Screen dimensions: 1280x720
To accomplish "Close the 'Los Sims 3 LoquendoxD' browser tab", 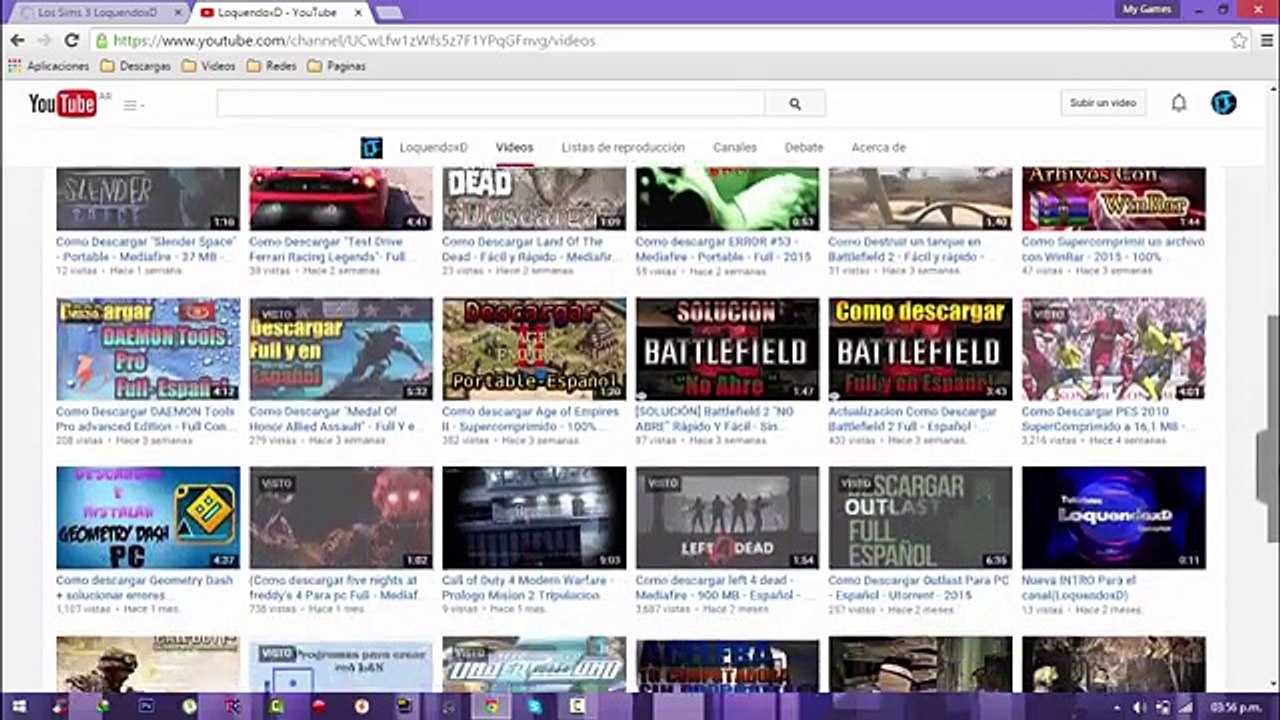I will click(x=180, y=12).
